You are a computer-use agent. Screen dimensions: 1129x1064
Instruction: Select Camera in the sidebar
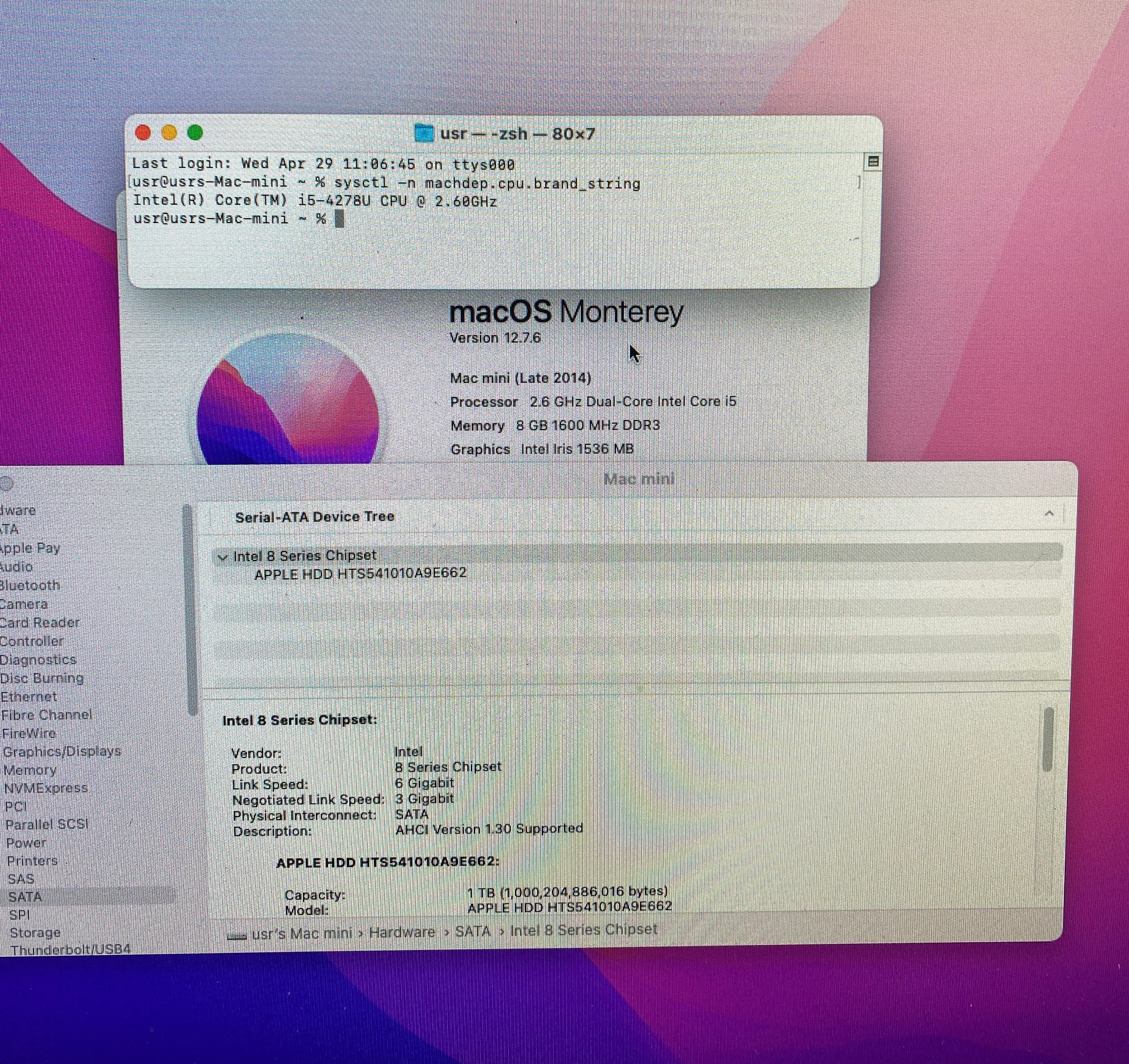click(23, 604)
